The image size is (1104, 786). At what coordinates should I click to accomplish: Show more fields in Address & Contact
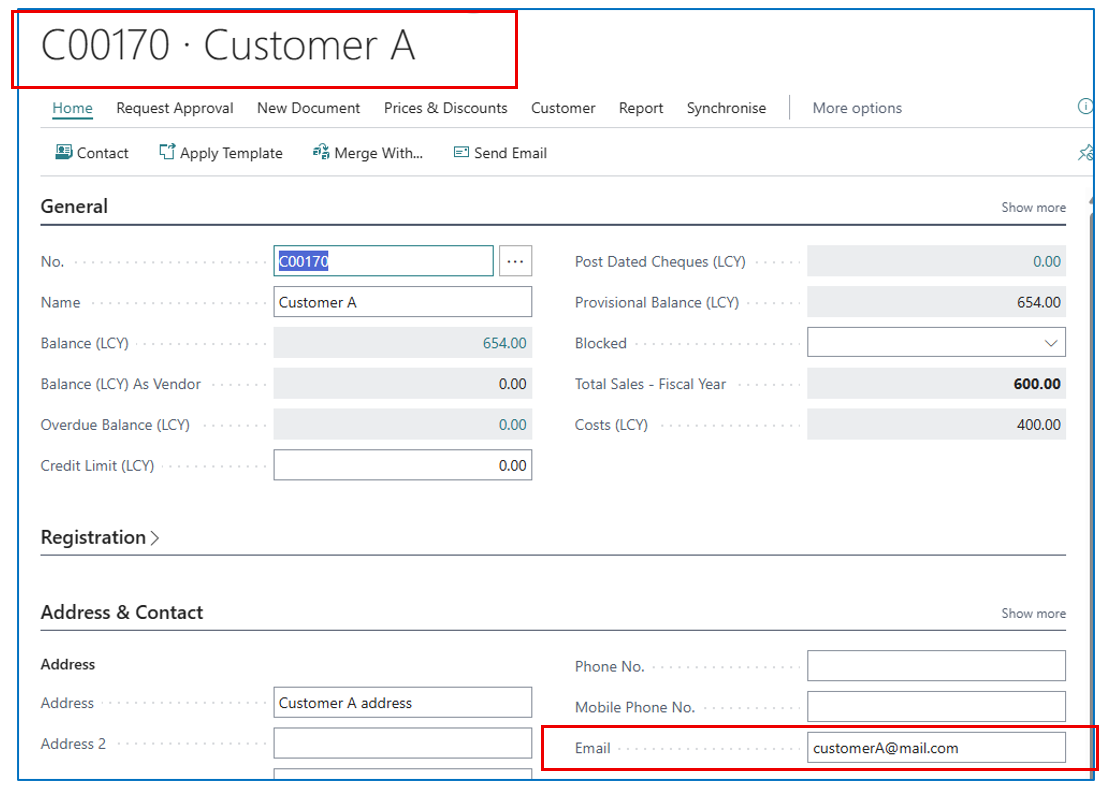(x=1033, y=613)
